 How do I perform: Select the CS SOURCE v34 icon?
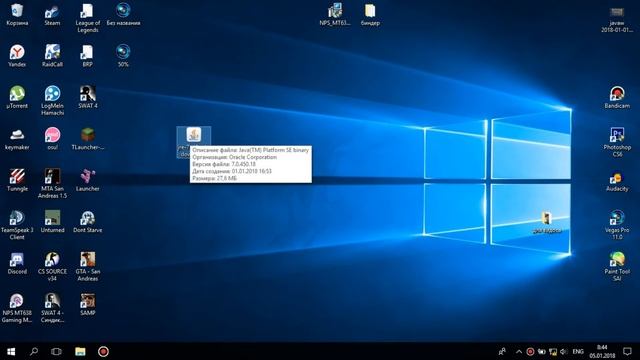click(x=52, y=267)
